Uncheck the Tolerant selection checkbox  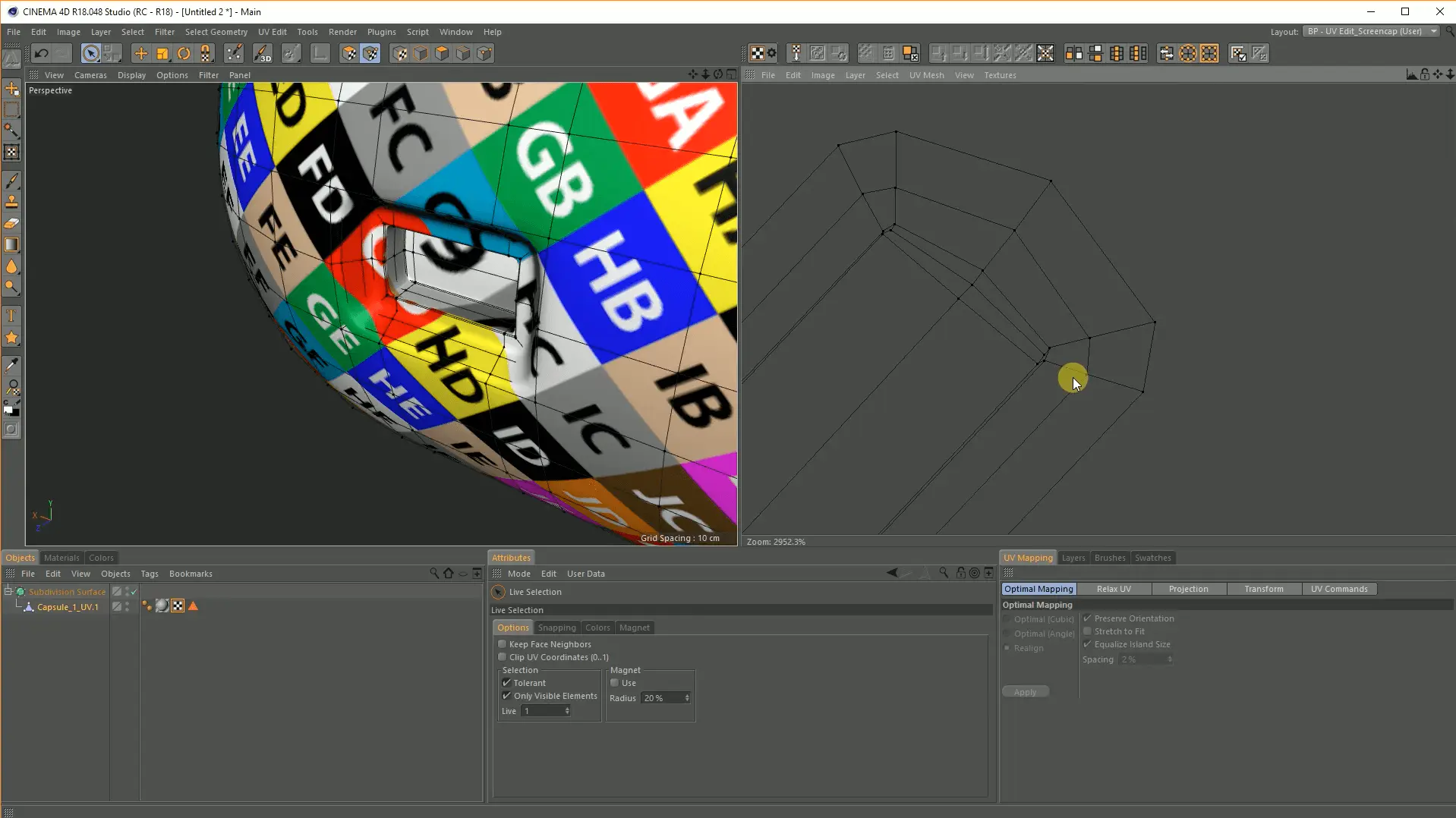(506, 683)
